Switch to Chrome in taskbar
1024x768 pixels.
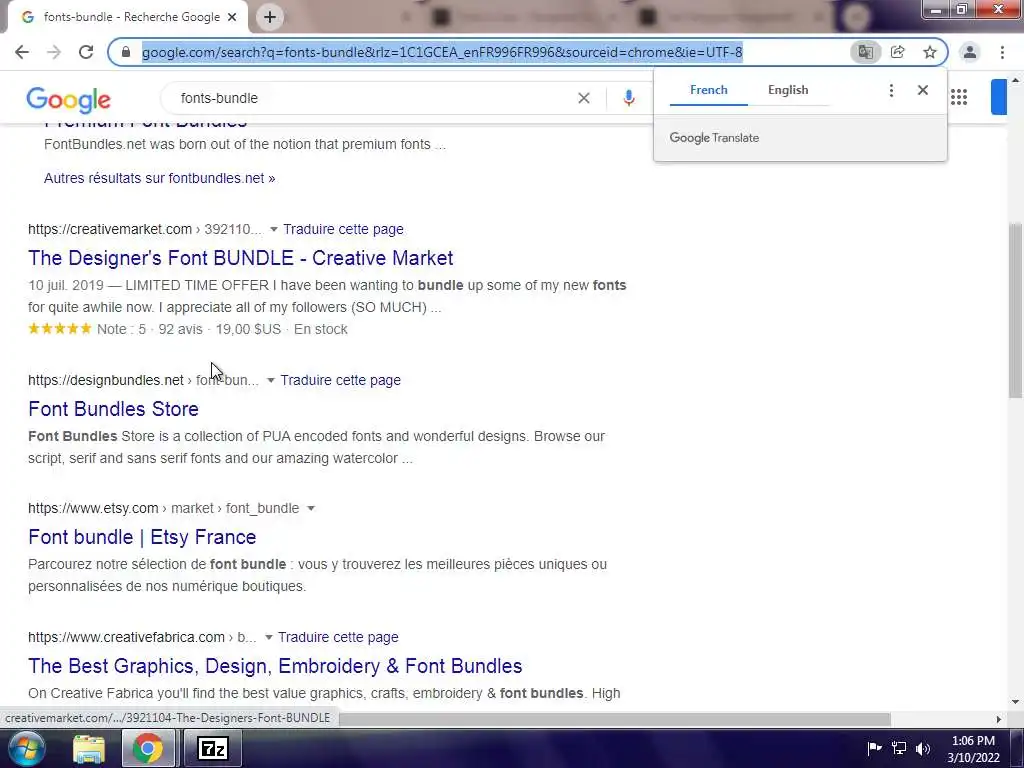tap(148, 748)
